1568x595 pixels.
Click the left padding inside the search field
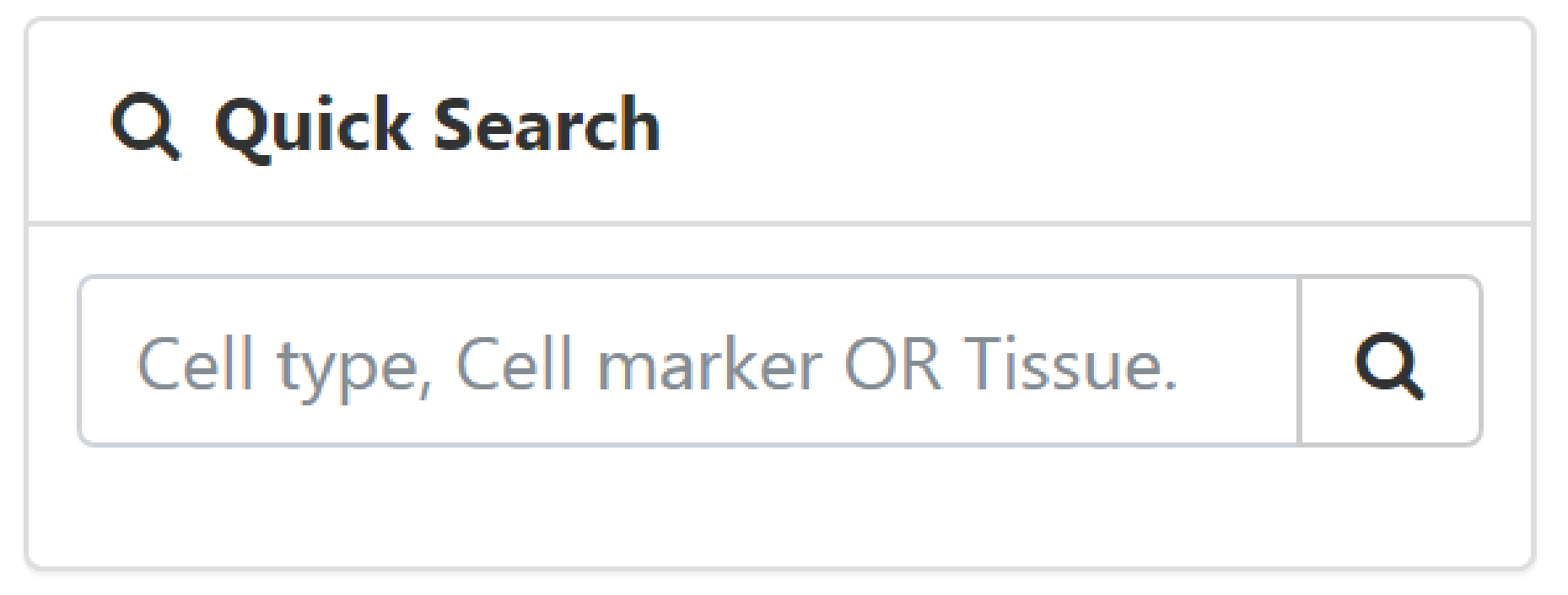click(106, 361)
